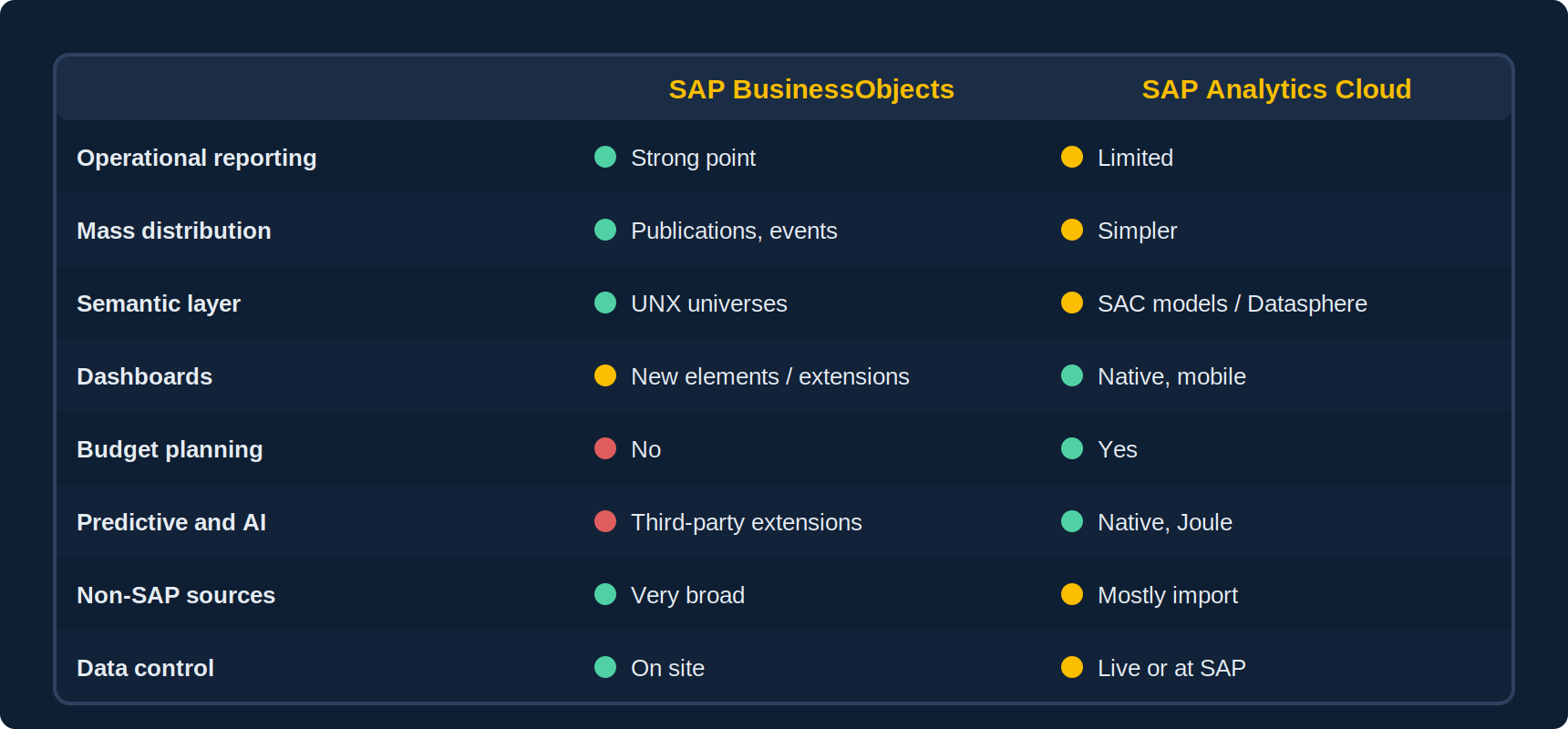Image resolution: width=1568 pixels, height=729 pixels.
Task: Click the yellow dot beside "Limited"
Action: [x=1072, y=157]
